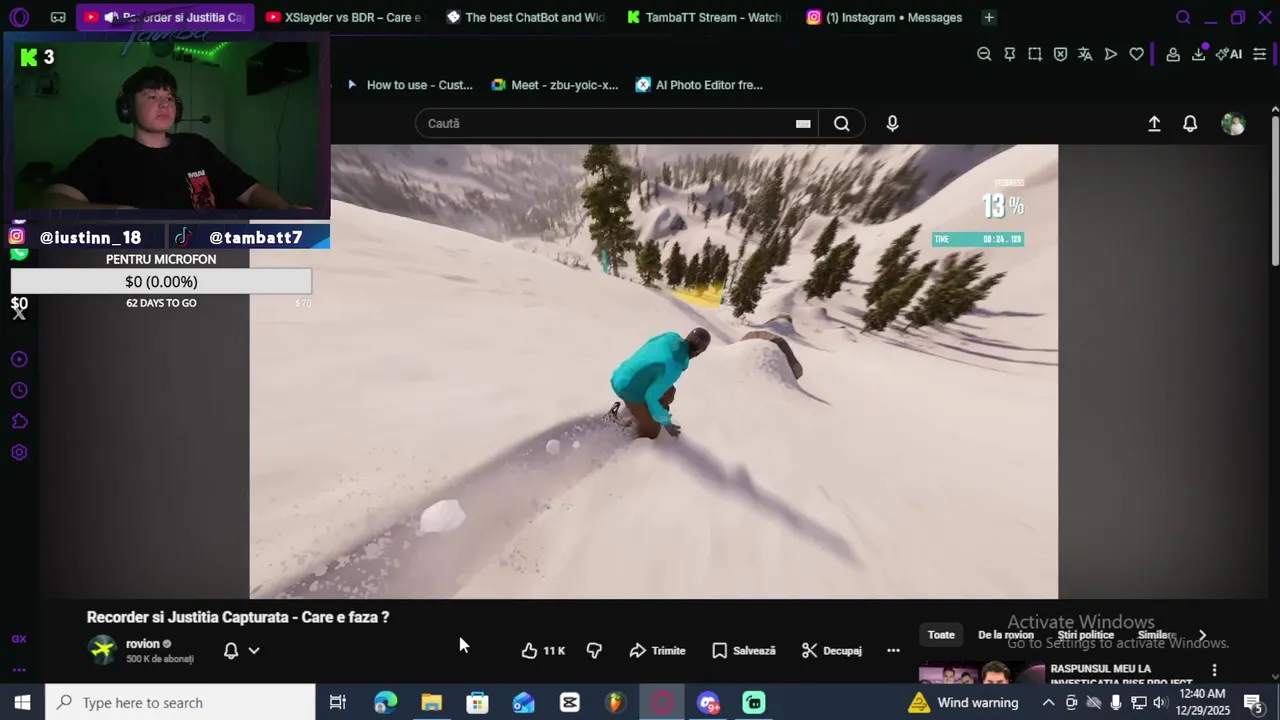This screenshot has height=720, width=1280.
Task: Click the zoom out magnifier icon
Action: [984, 54]
